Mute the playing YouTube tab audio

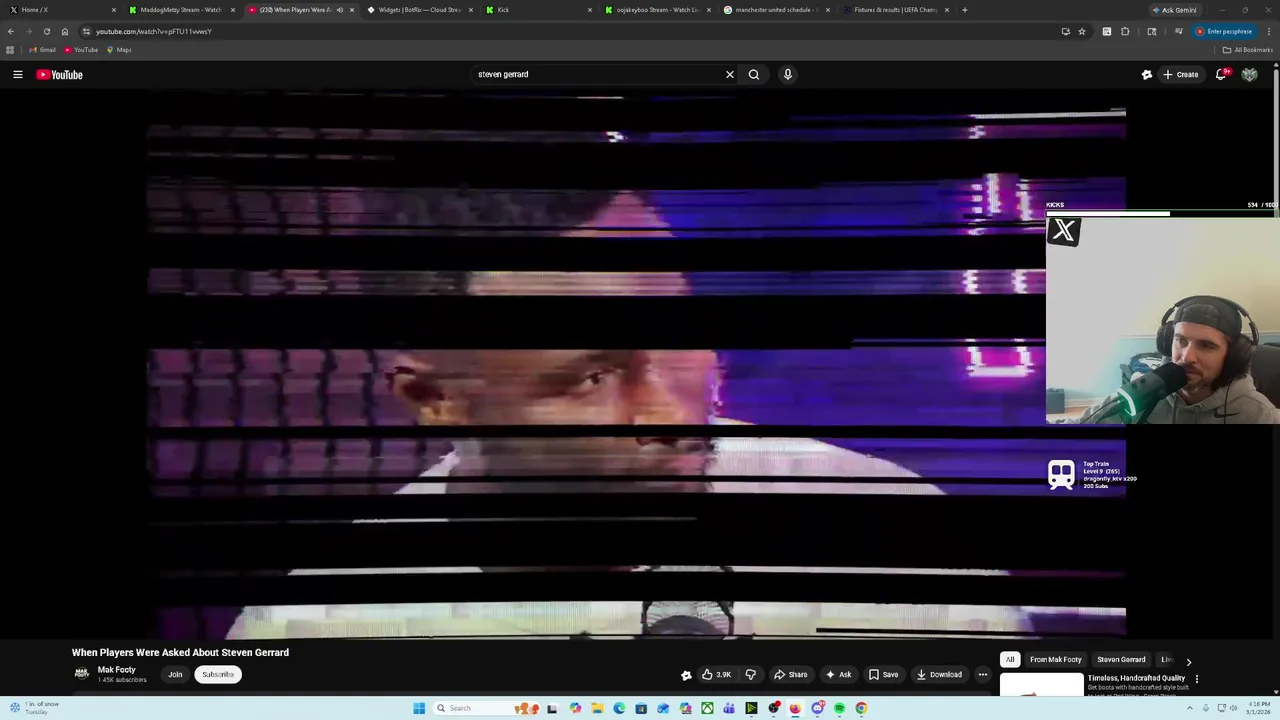tap(340, 10)
